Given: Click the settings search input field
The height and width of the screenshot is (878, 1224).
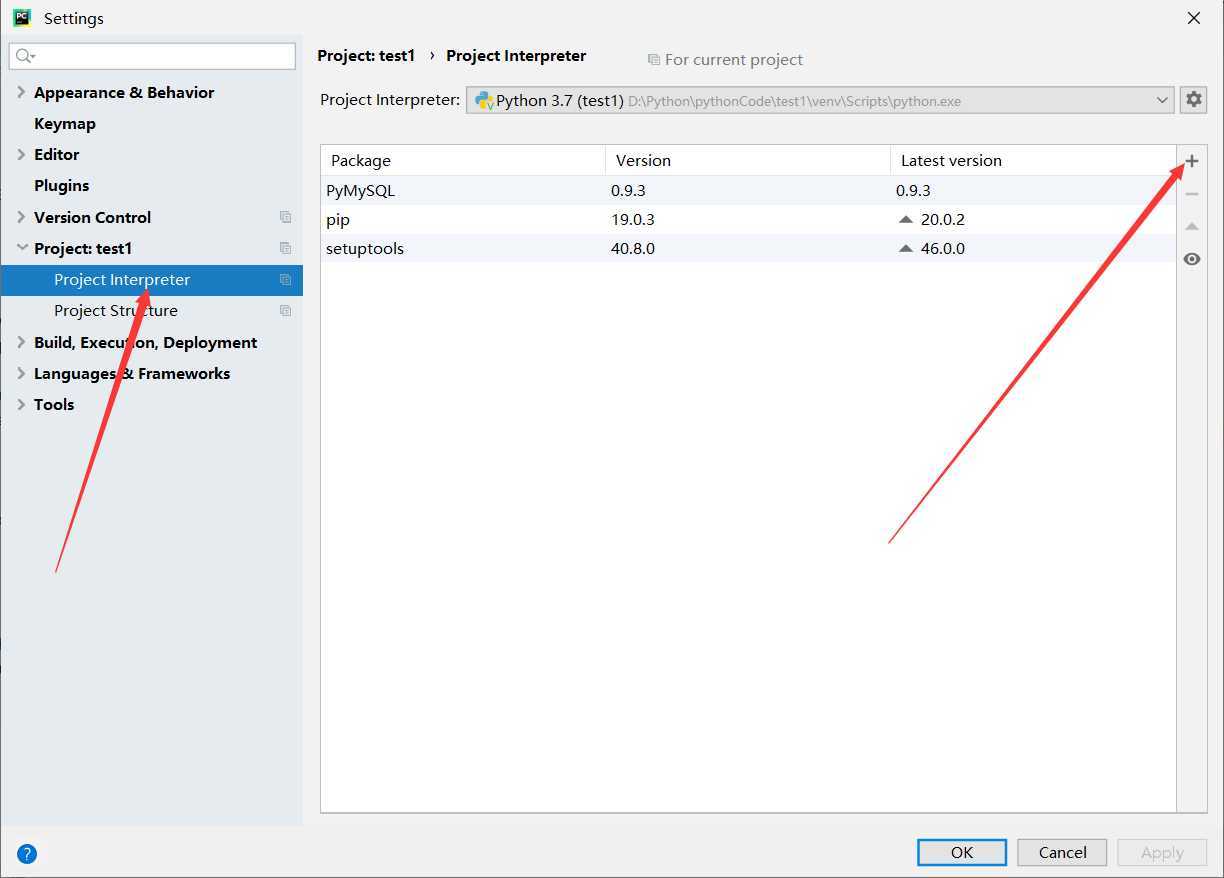Looking at the screenshot, I should point(152,56).
